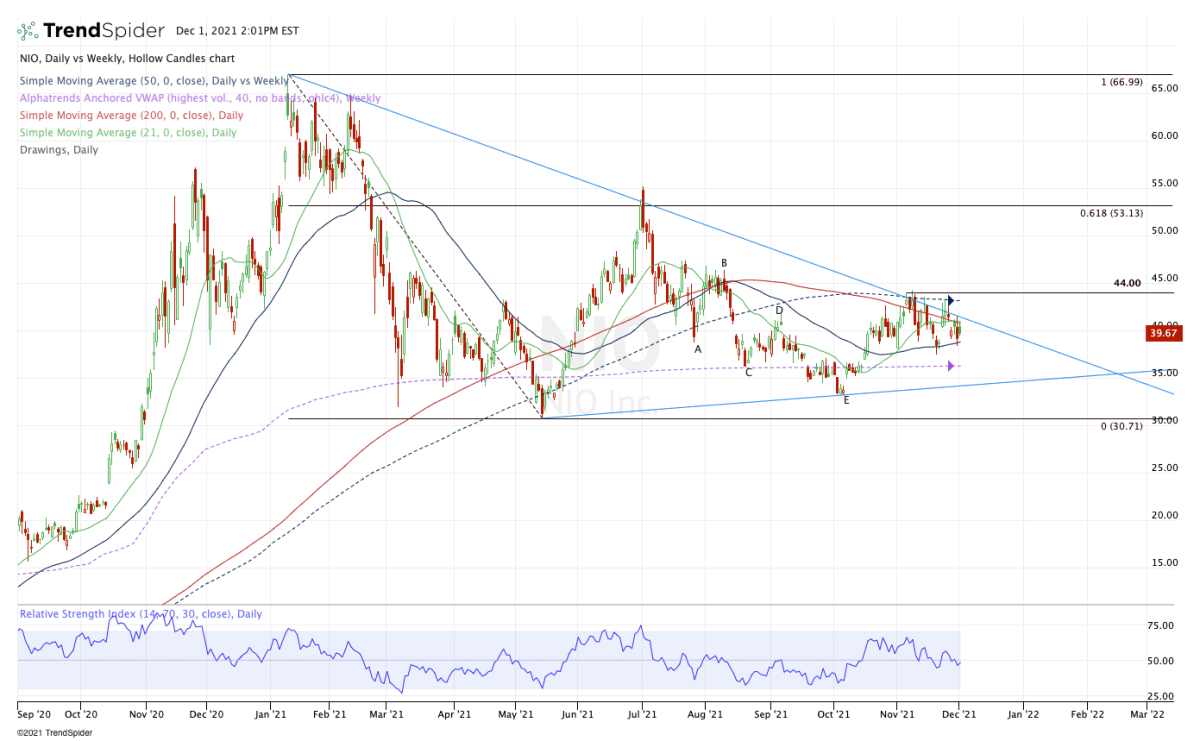Click the purple VWAP arrow marker
This screenshot has width=1200, height=741.
[x=950, y=365]
